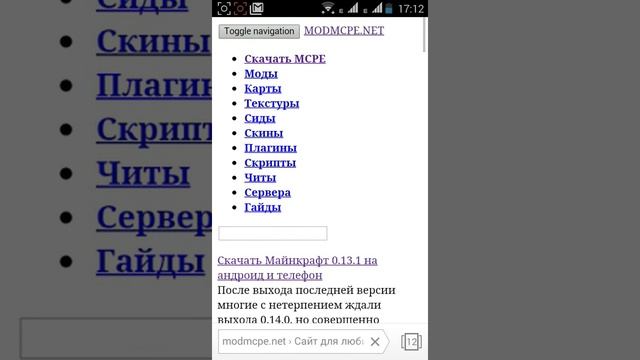Open the Карты menu link
This screenshot has height=360, width=640.
(263, 89)
